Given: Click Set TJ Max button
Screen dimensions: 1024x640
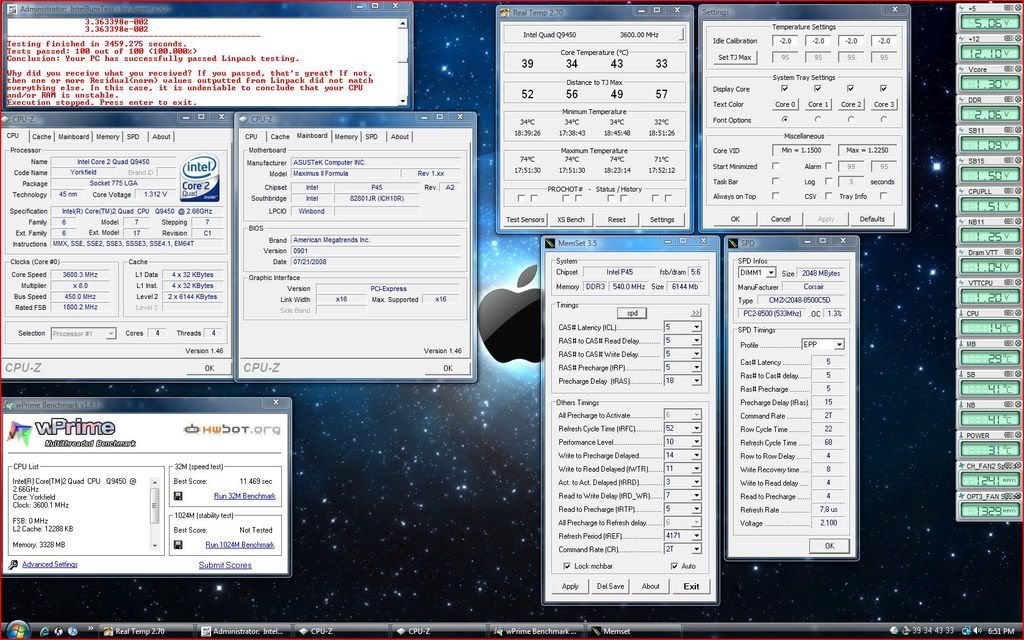Looking at the screenshot, I should pos(735,57).
